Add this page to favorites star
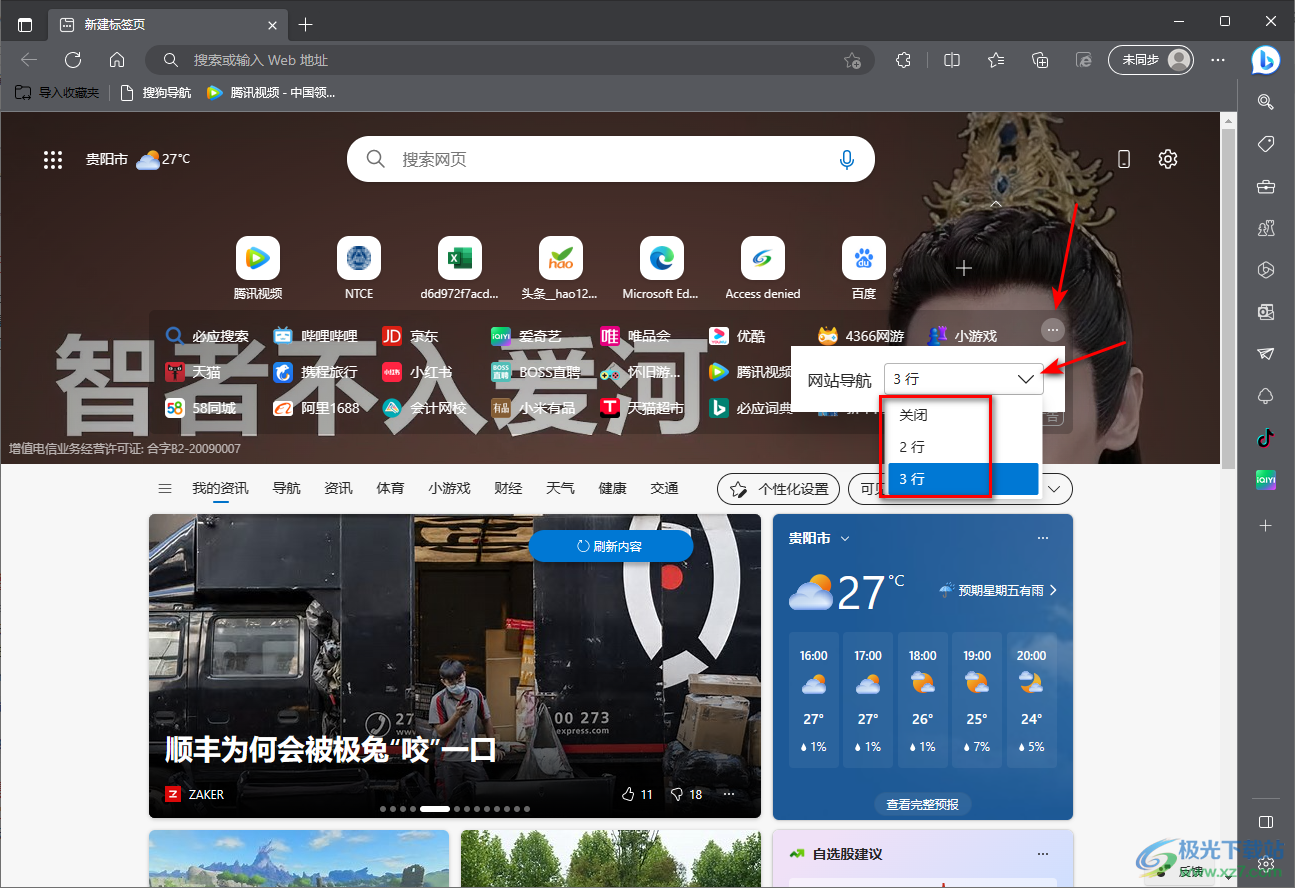Image resolution: width=1295 pixels, height=888 pixels. point(852,60)
